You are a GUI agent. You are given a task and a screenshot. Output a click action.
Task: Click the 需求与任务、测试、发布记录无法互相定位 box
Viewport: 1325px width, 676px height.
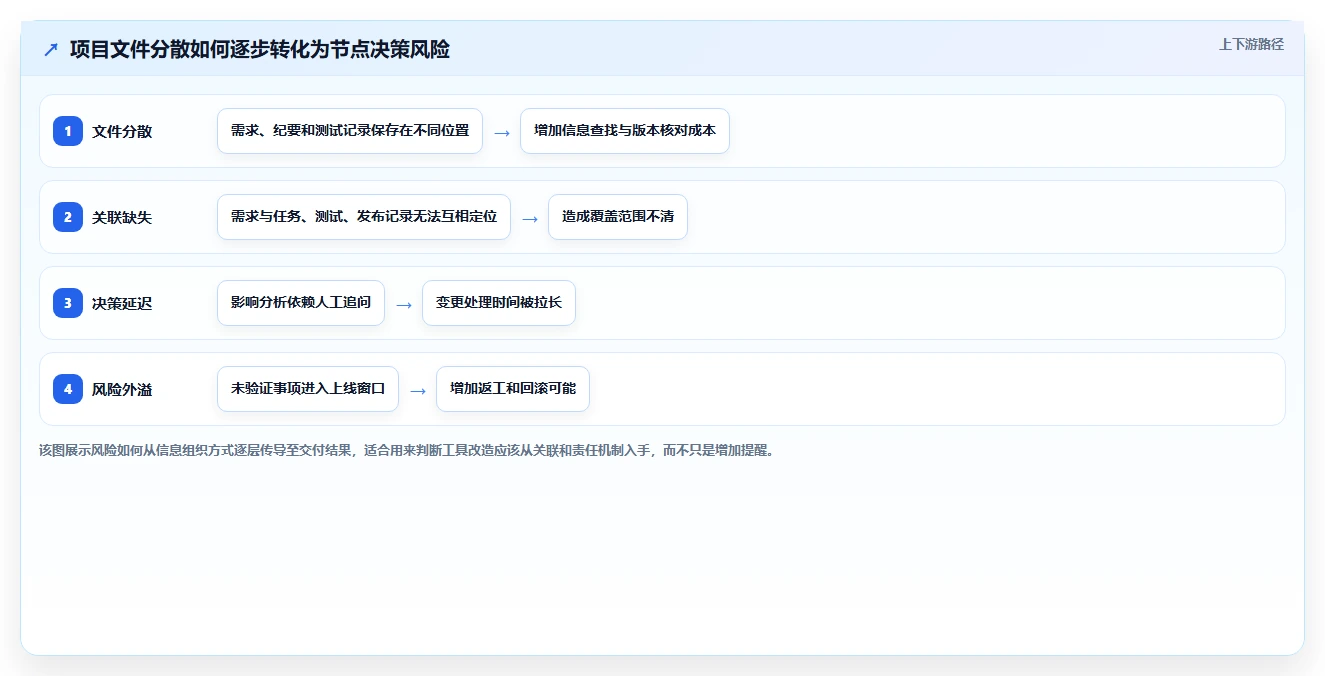click(x=364, y=217)
